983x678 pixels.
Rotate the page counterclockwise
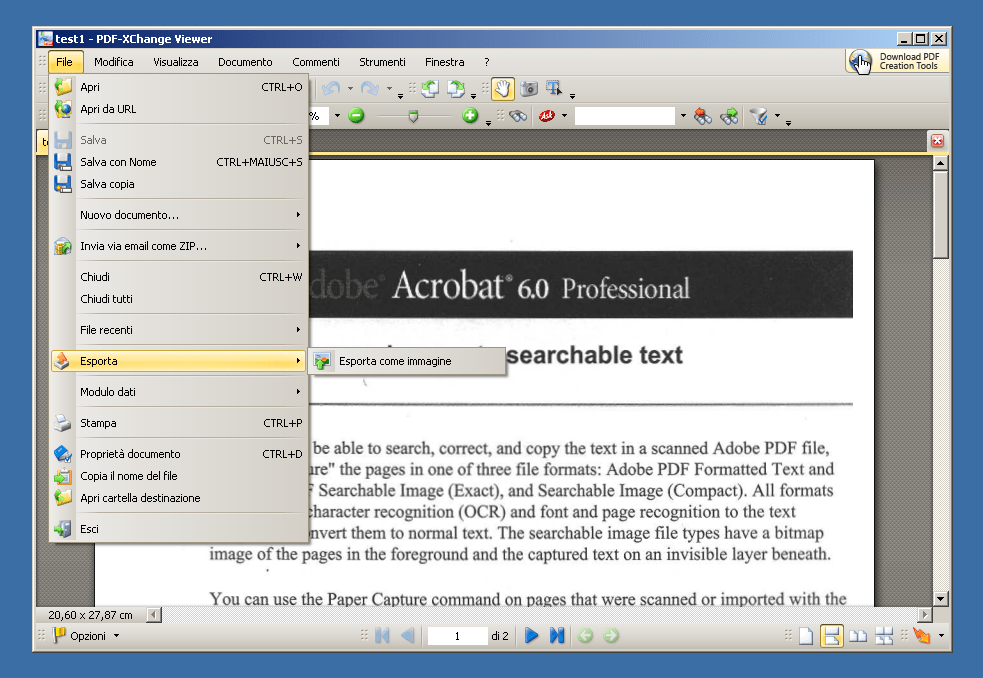[x=428, y=88]
